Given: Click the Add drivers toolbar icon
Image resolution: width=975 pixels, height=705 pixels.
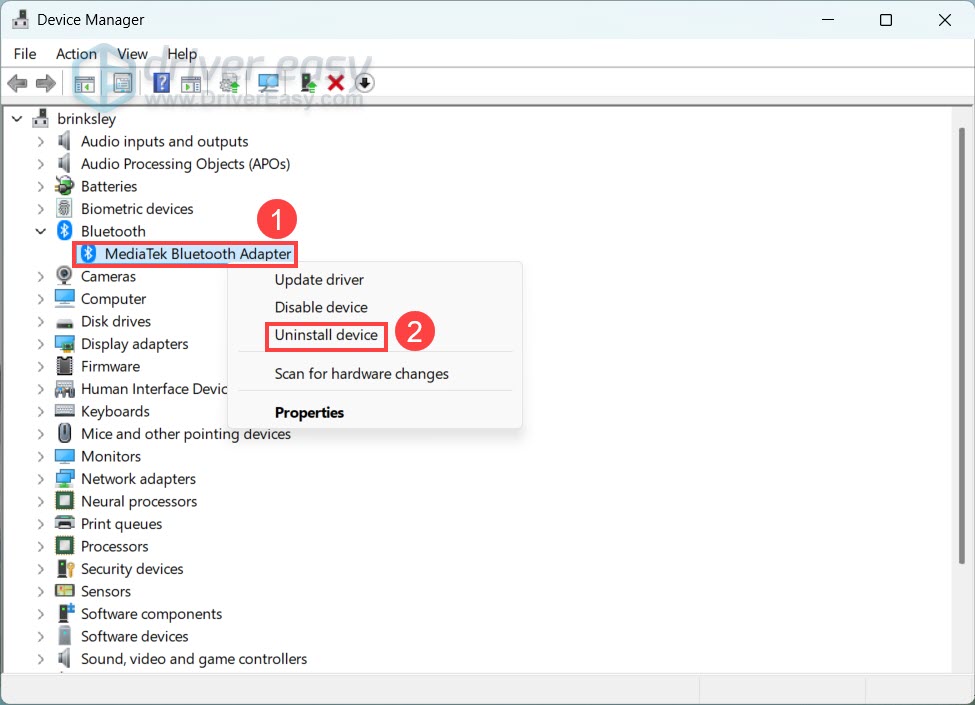Looking at the screenshot, I should (229, 83).
